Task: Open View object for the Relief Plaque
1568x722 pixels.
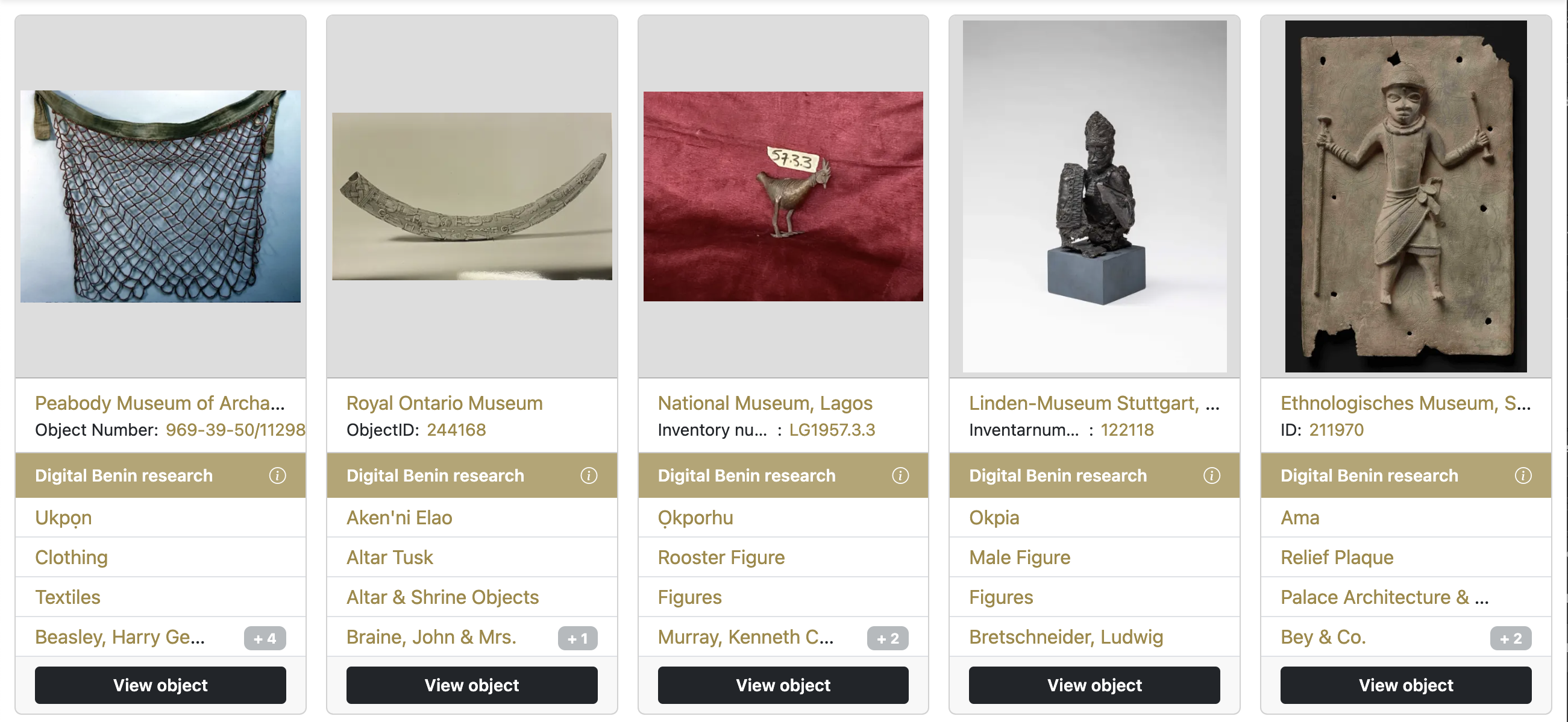Action: 1405,685
